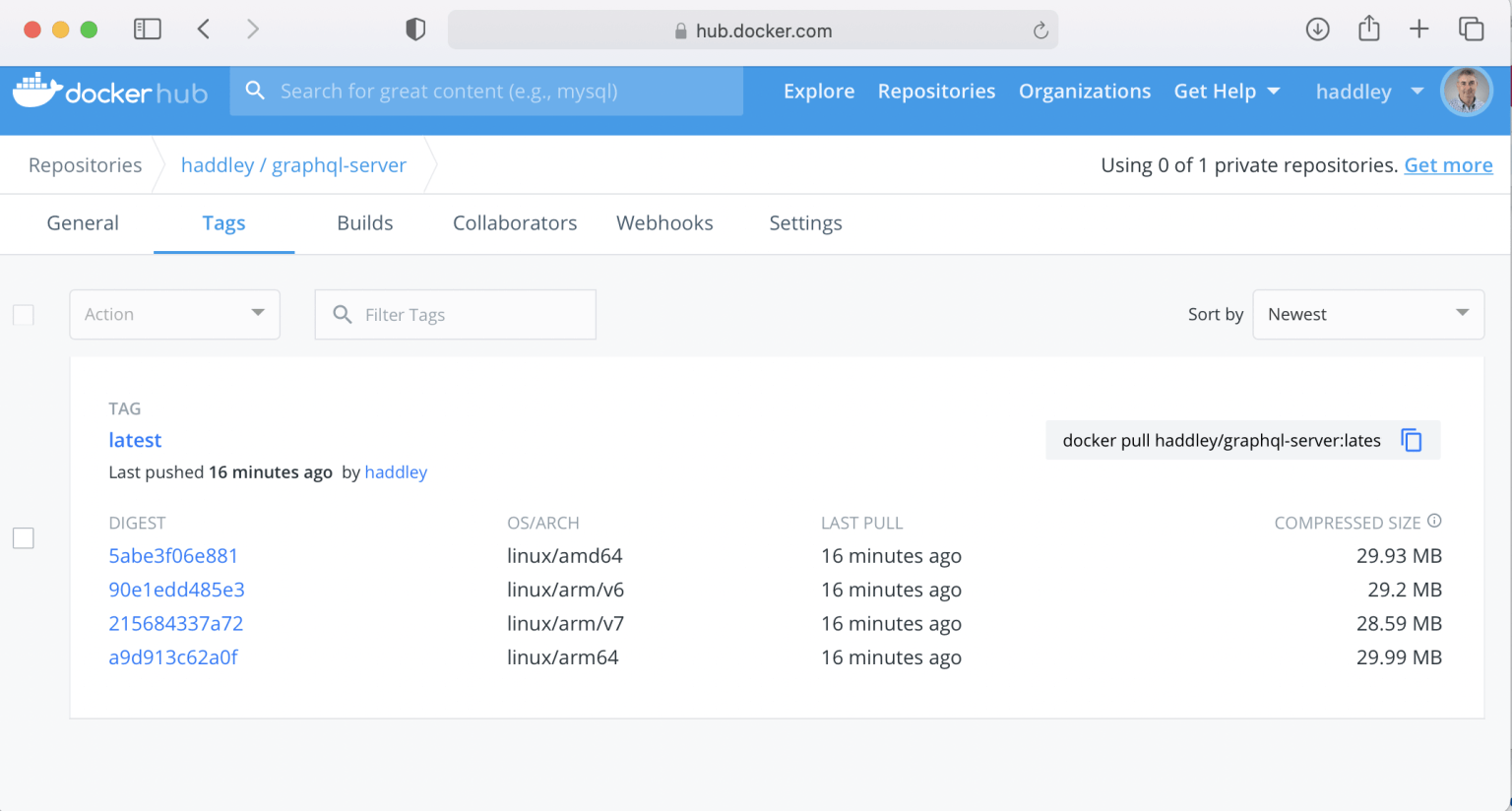Click the compressed size info icon

click(x=1434, y=521)
